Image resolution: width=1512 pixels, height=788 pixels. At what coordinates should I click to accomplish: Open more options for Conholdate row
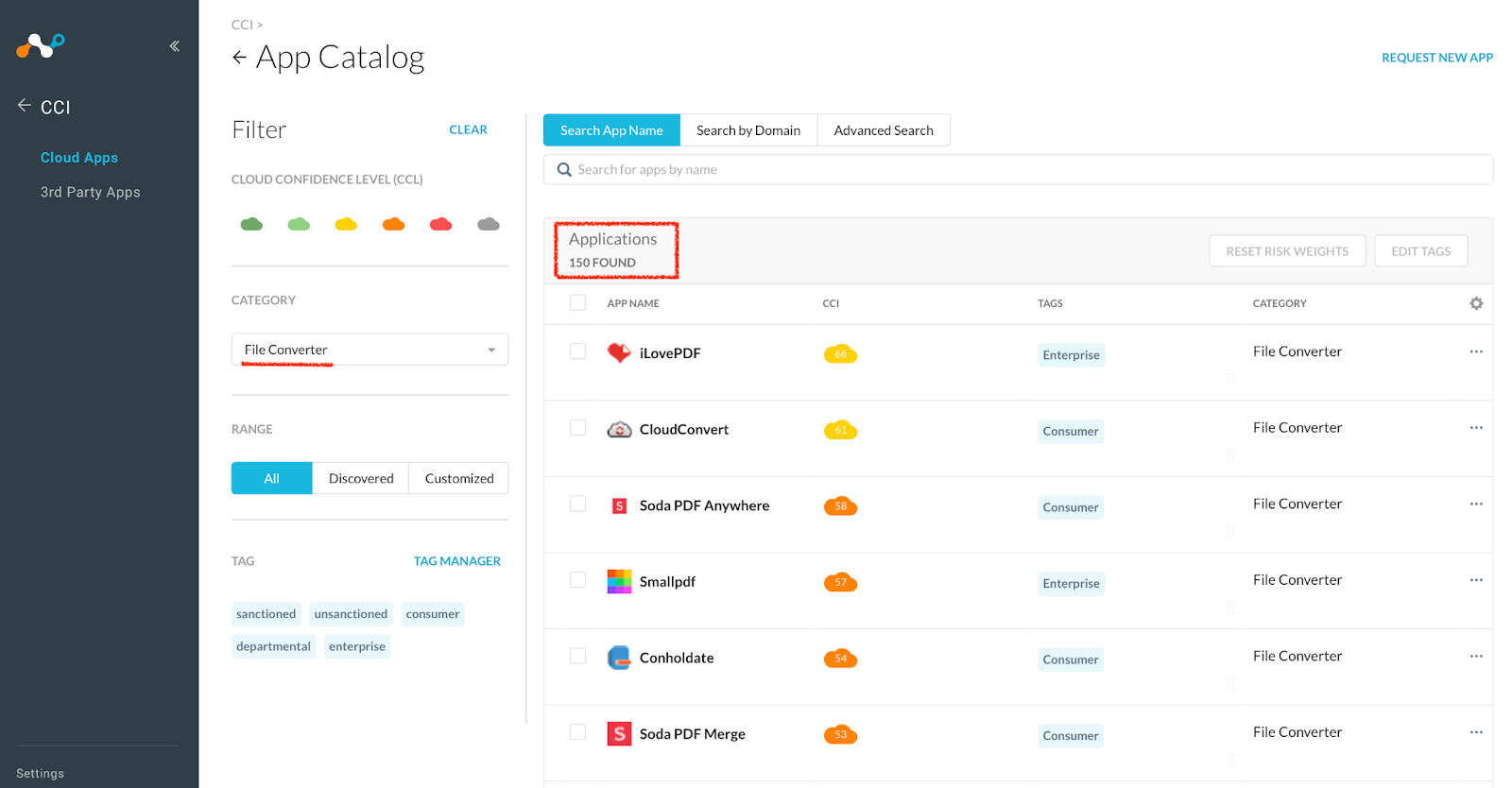[x=1476, y=656]
